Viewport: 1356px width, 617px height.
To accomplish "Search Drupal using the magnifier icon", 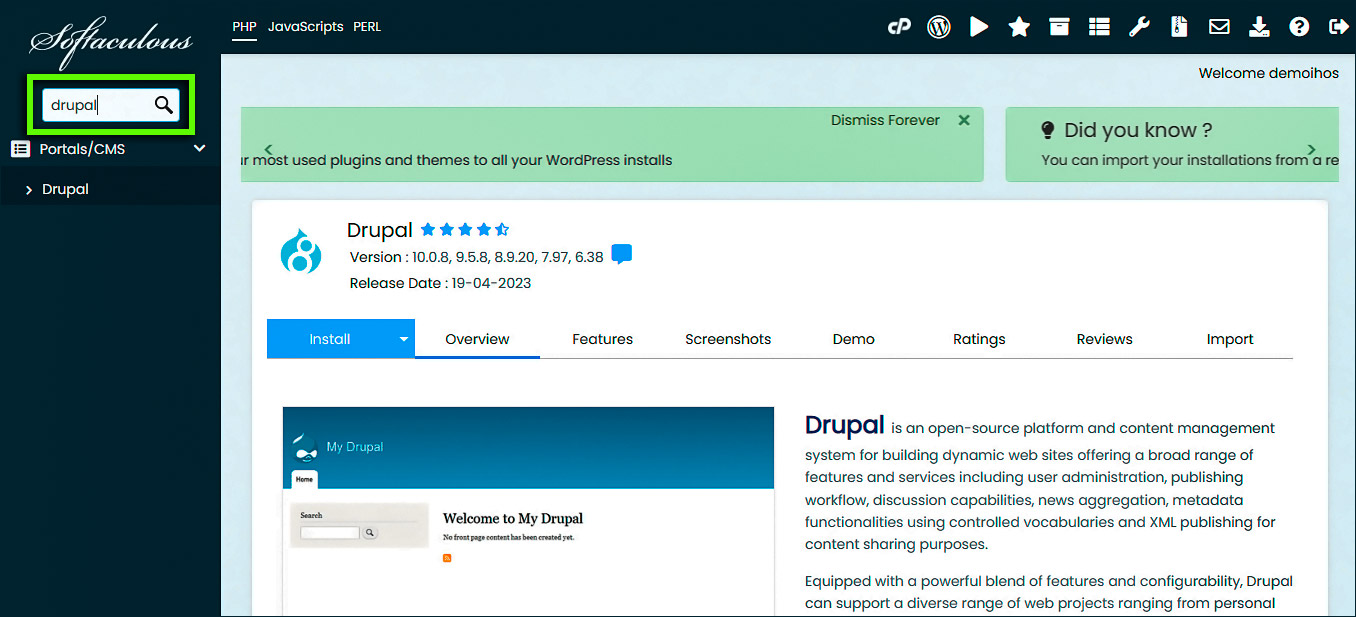I will coord(164,104).
